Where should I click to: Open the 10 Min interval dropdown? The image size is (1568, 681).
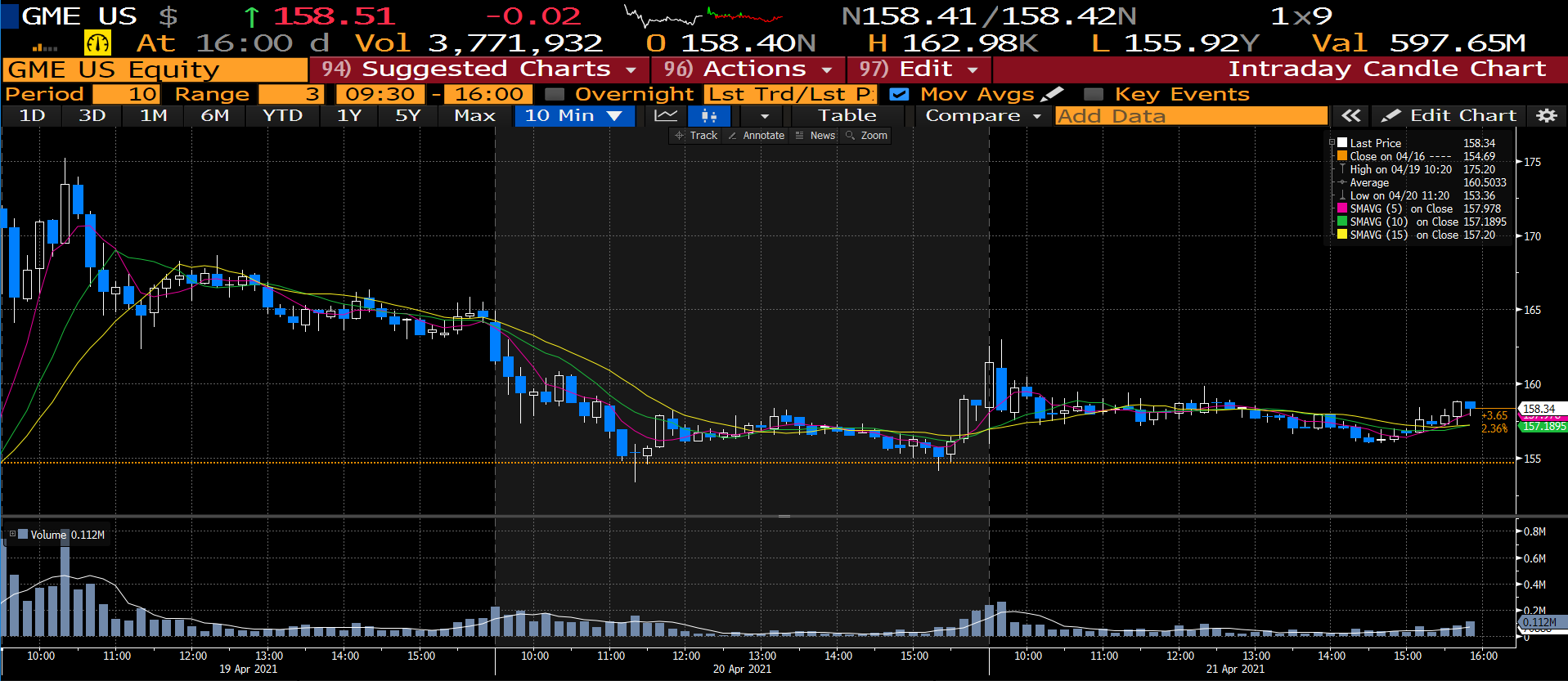coord(574,116)
